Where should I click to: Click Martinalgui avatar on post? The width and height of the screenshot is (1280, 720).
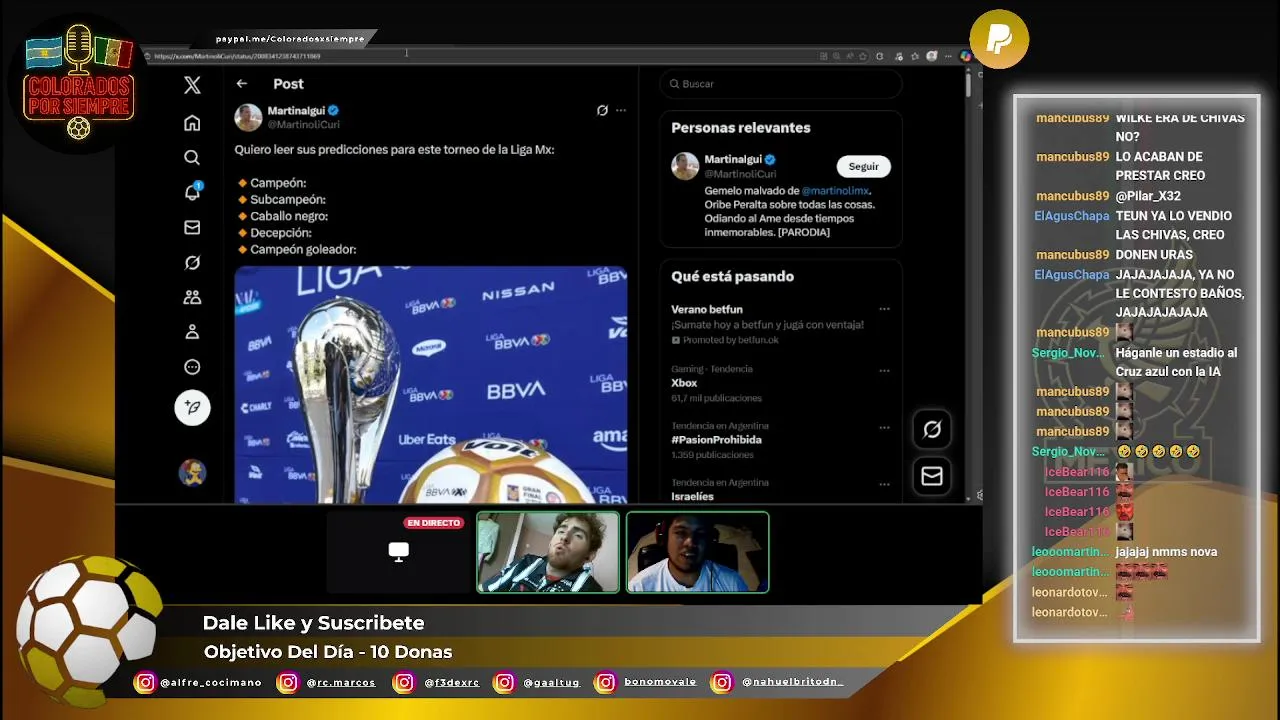(248, 118)
